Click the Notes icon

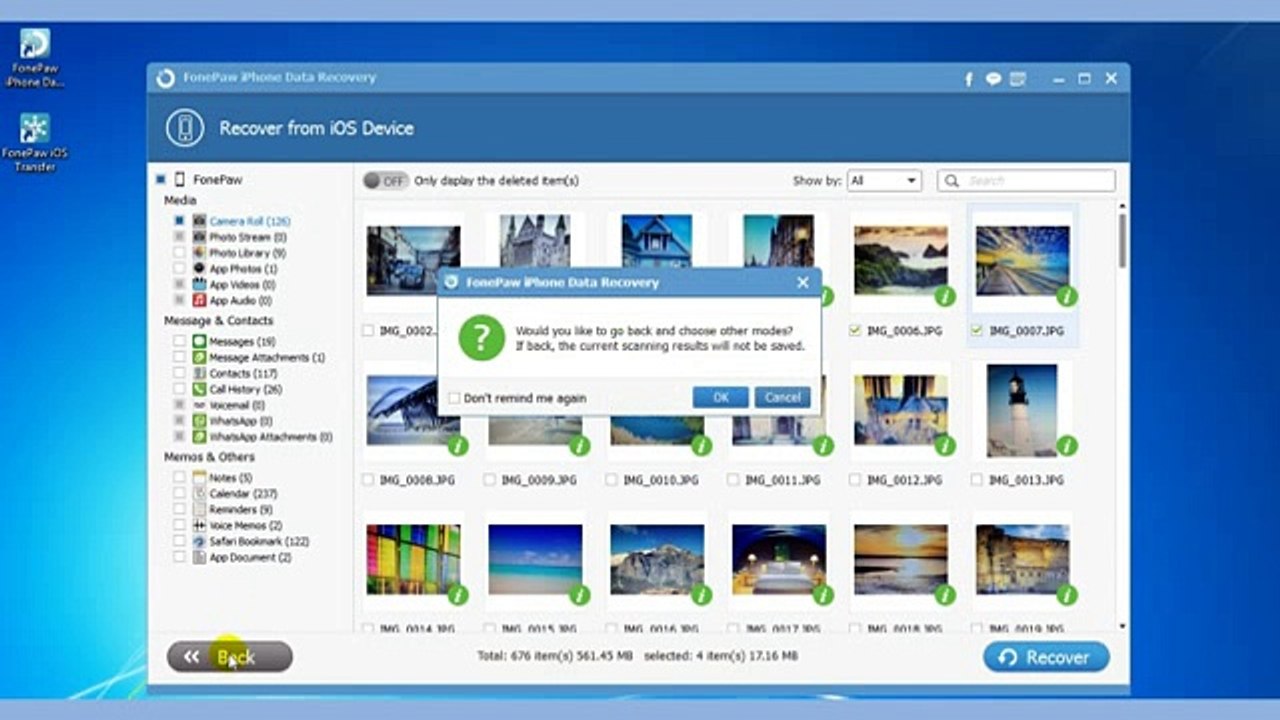(x=199, y=478)
